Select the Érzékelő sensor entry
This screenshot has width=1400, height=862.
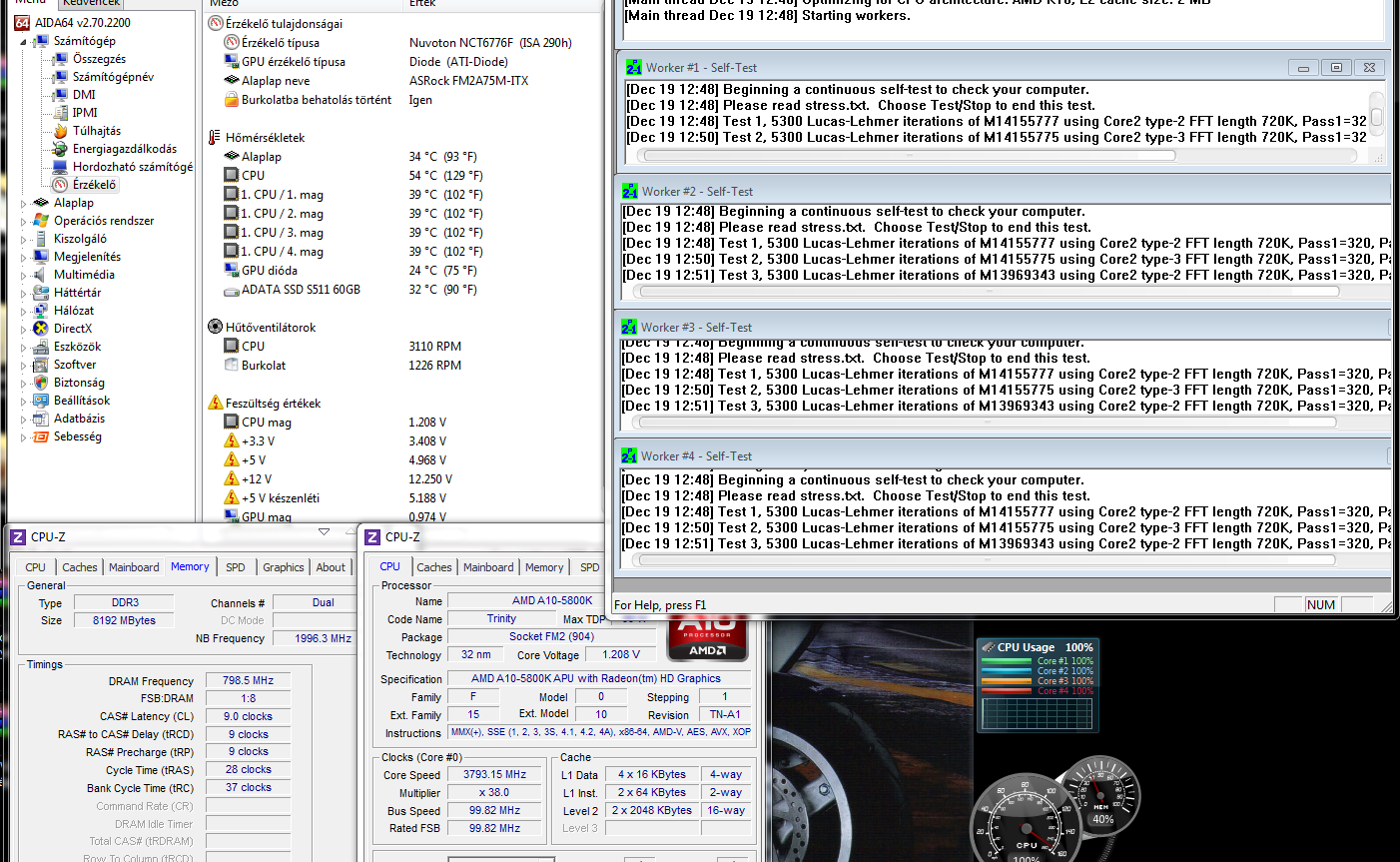point(94,185)
